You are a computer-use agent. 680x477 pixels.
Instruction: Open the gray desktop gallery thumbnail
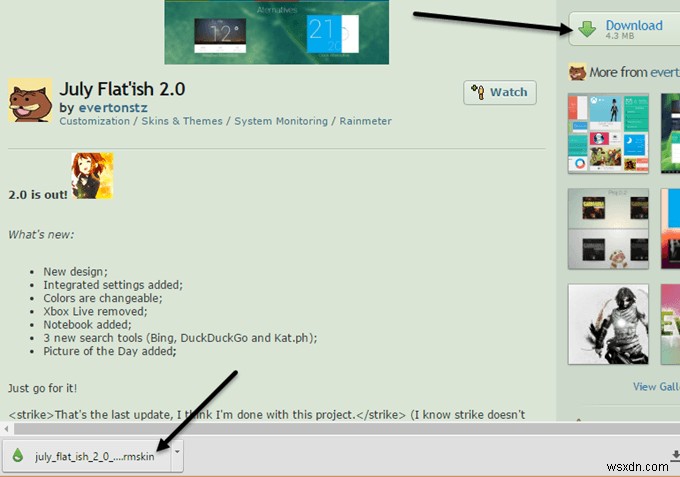pyautogui.click(x=608, y=229)
